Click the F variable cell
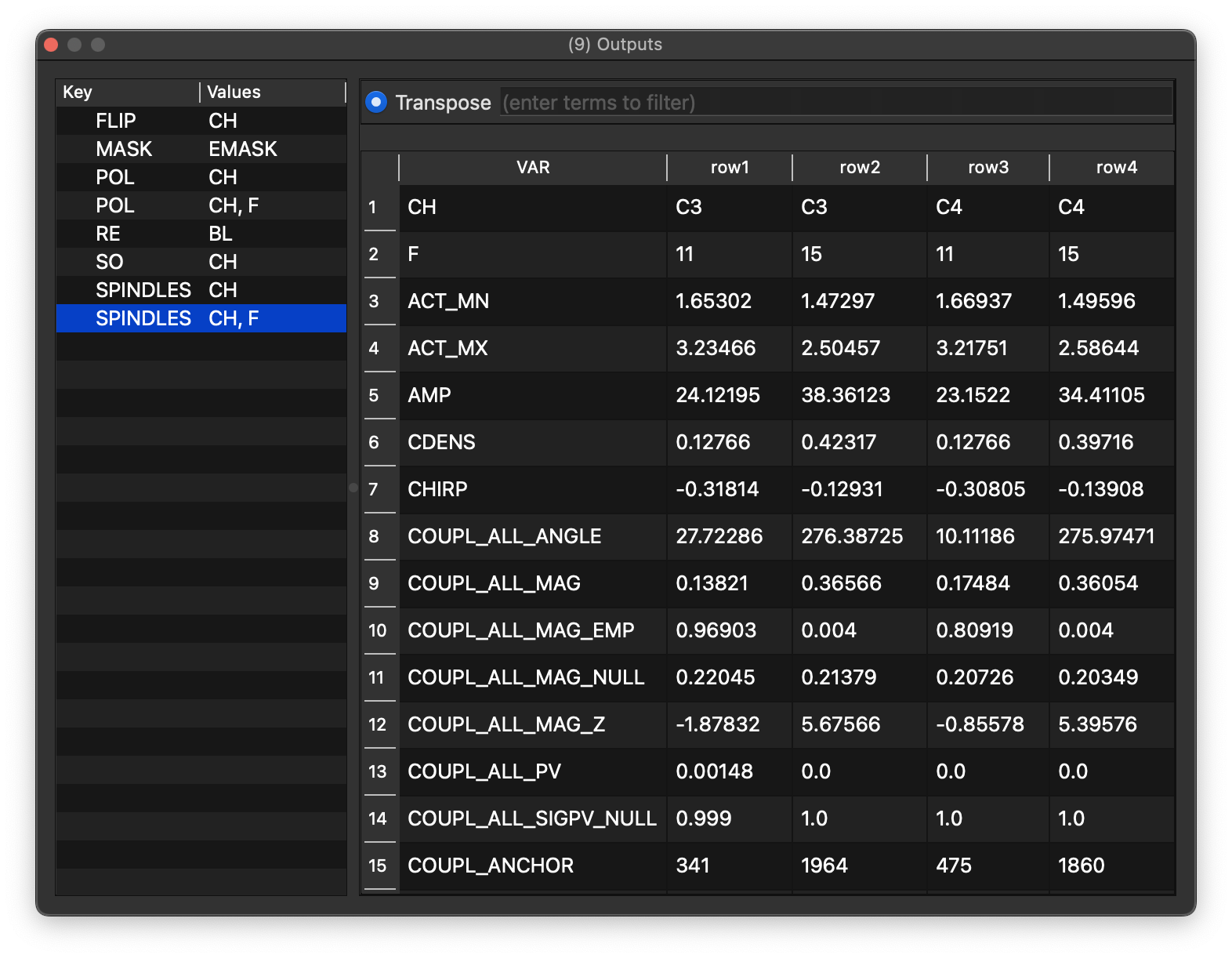 [533, 255]
